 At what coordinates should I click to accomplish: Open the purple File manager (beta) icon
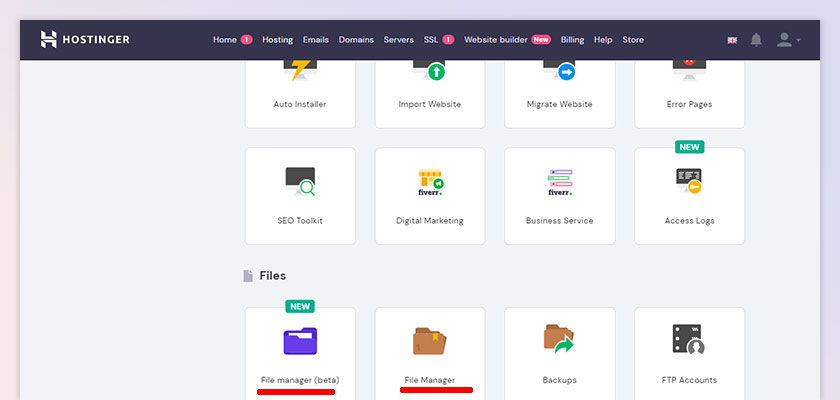tap(300, 341)
